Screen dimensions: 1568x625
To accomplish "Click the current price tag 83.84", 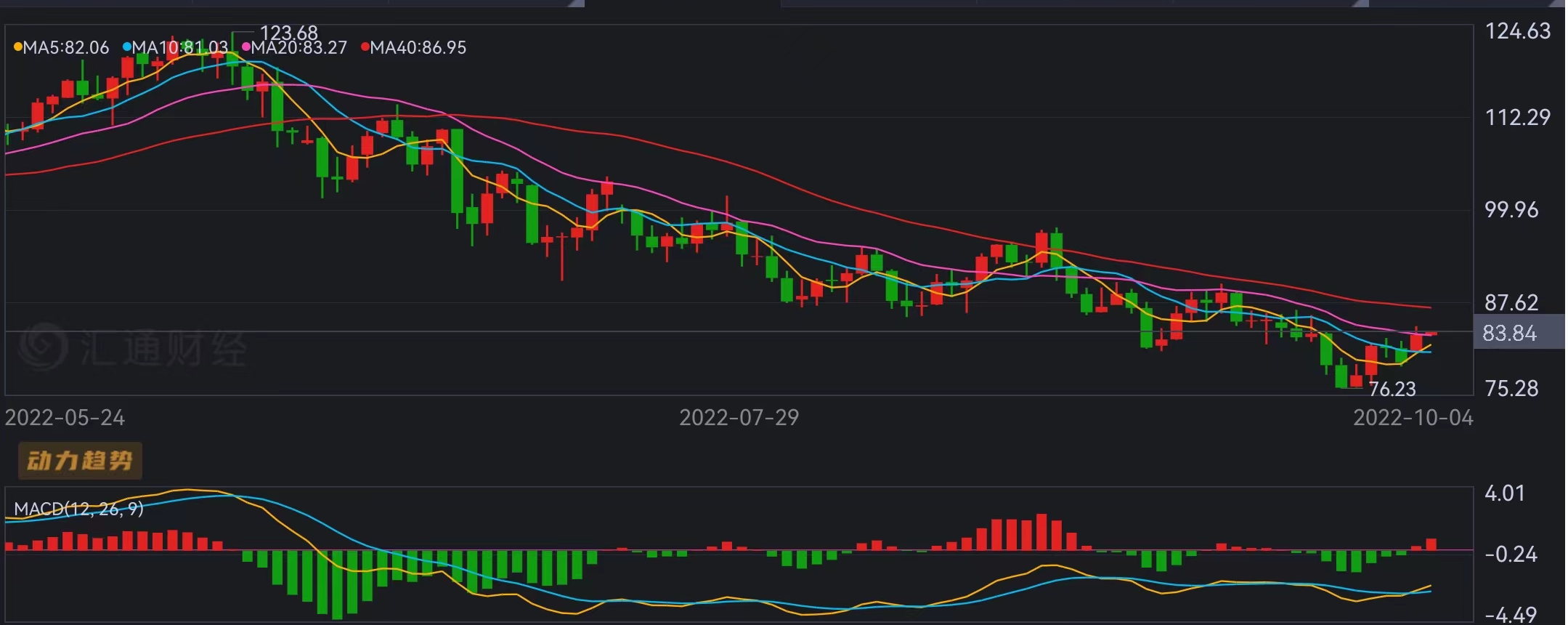I will (x=1510, y=333).
